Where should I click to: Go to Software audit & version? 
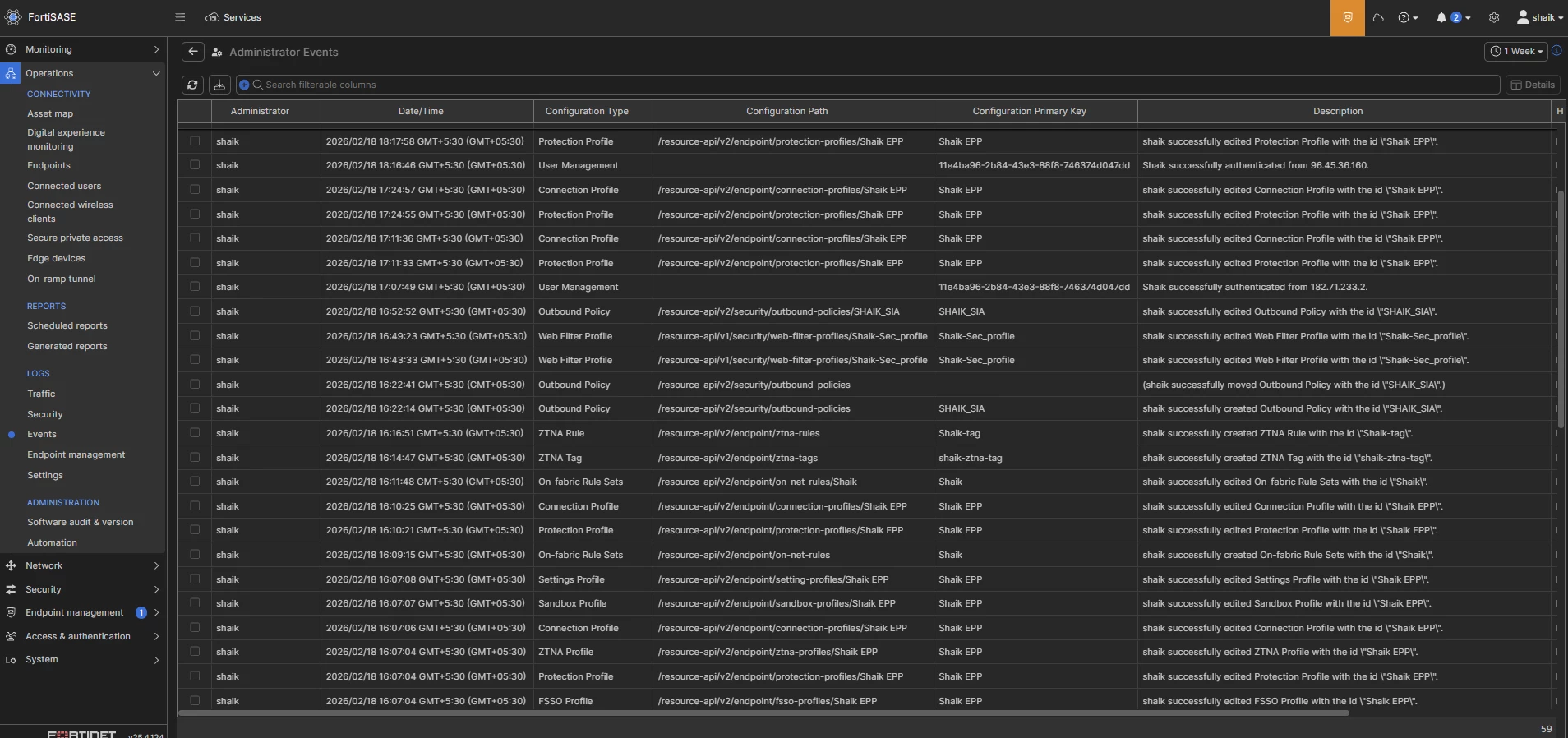coord(80,522)
